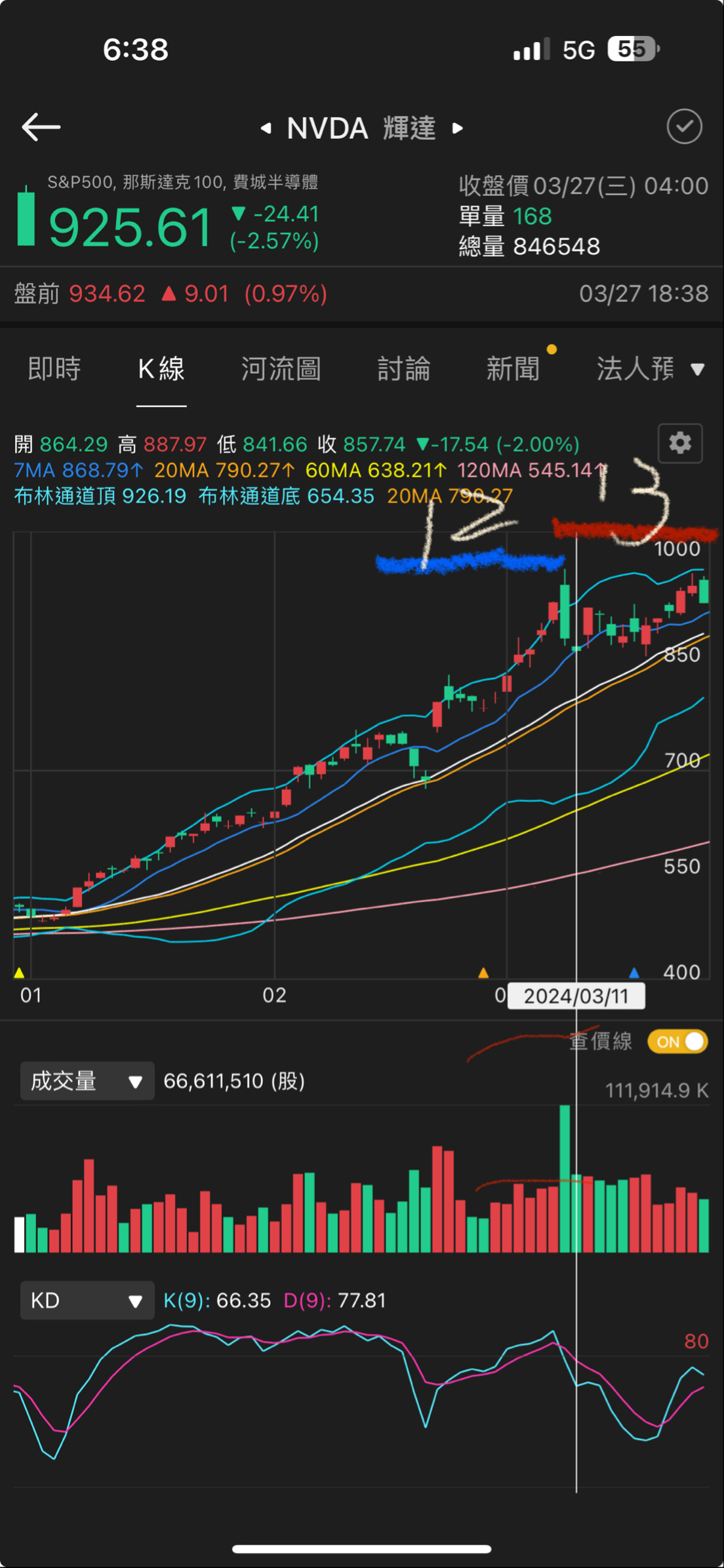Tap the 120MA 545.14 legend label
The height and width of the screenshot is (1568, 724).
[532, 470]
